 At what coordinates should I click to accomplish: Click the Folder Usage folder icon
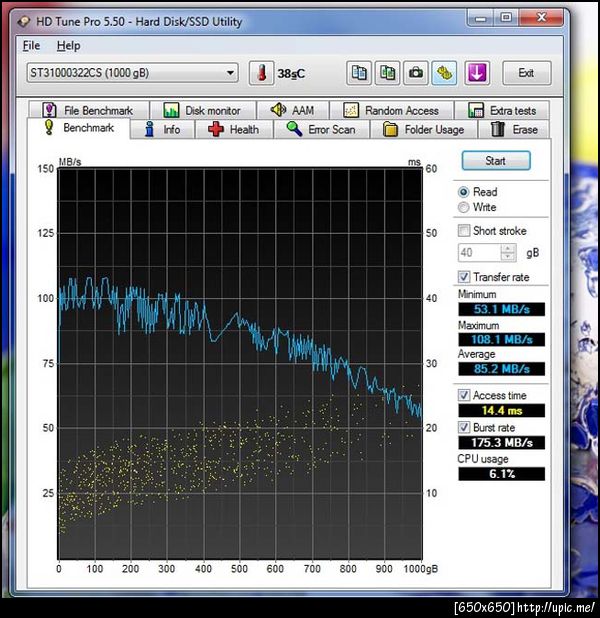pos(390,129)
